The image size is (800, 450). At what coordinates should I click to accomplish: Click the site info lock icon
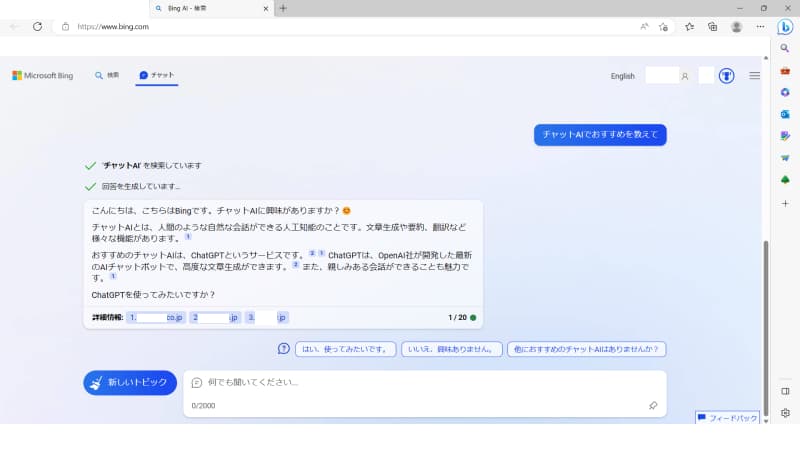(x=65, y=27)
